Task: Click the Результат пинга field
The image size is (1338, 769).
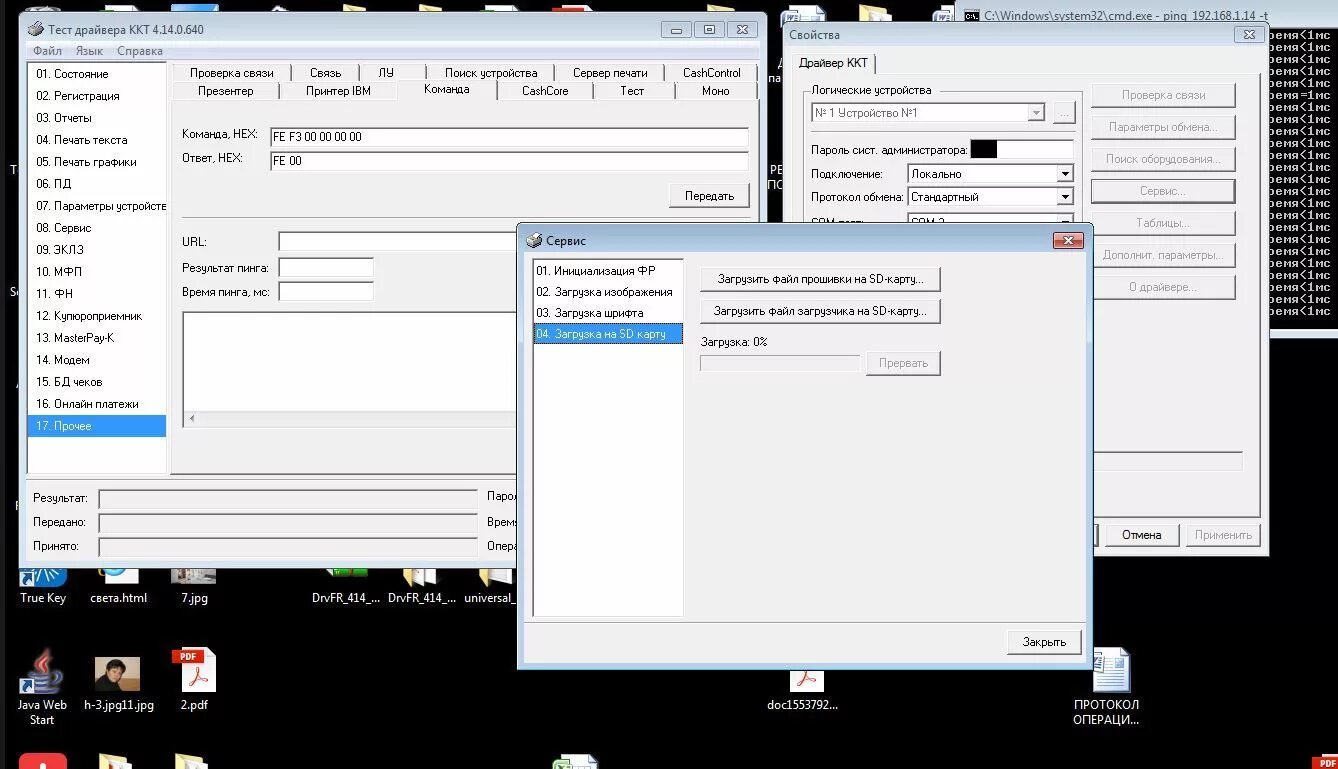Action: [326, 268]
